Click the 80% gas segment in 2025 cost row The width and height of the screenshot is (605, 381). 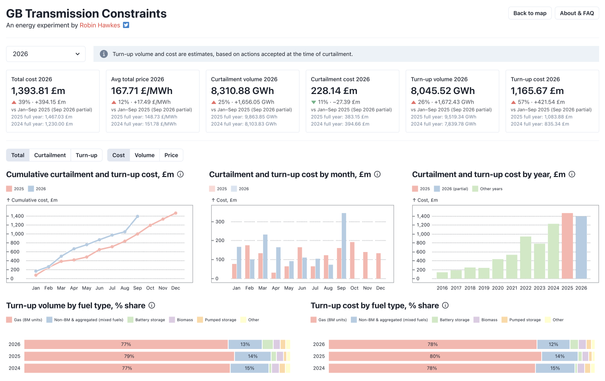(x=435, y=356)
